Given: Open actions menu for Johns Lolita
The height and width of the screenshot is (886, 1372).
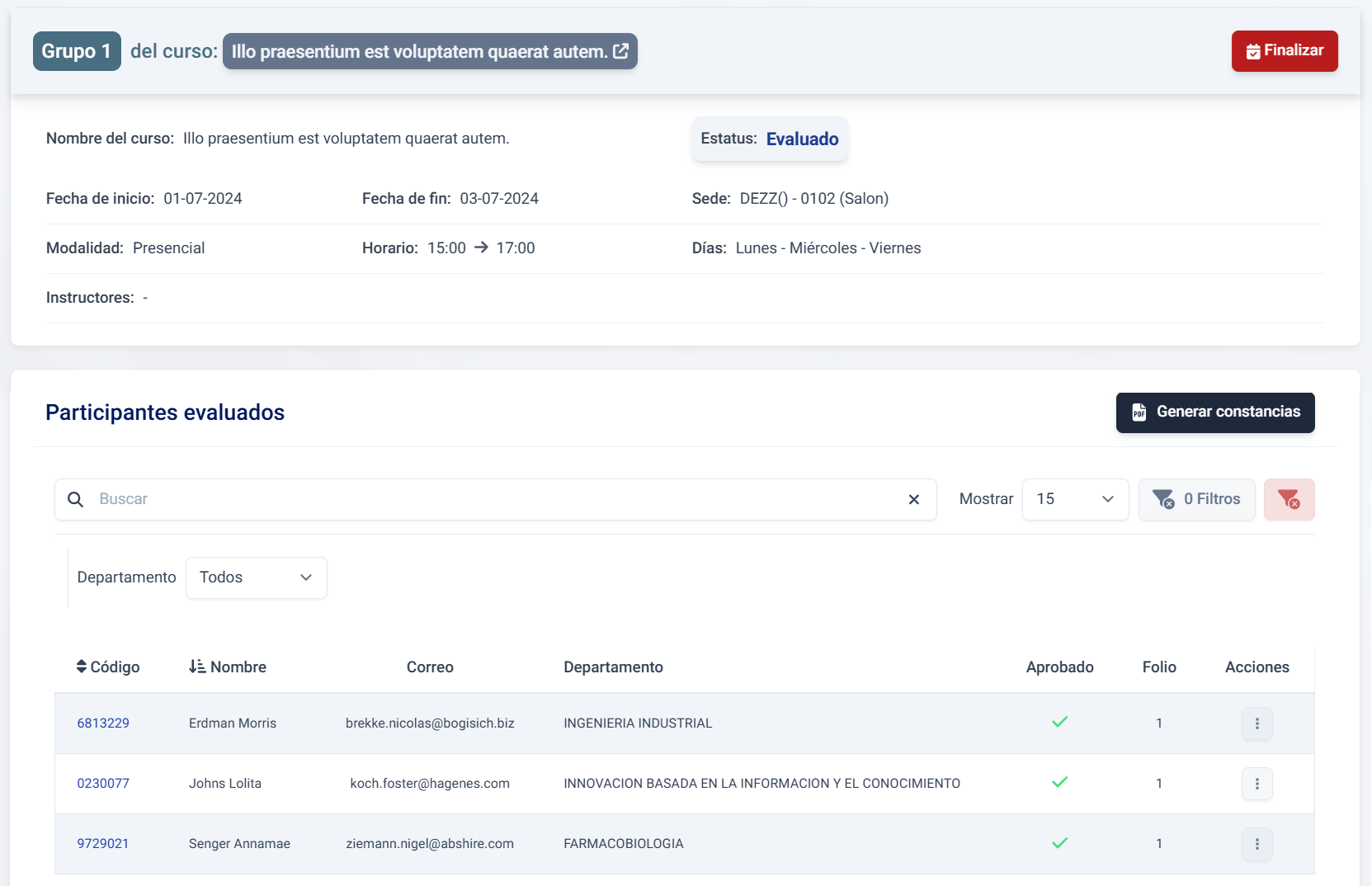Looking at the screenshot, I should (1256, 784).
